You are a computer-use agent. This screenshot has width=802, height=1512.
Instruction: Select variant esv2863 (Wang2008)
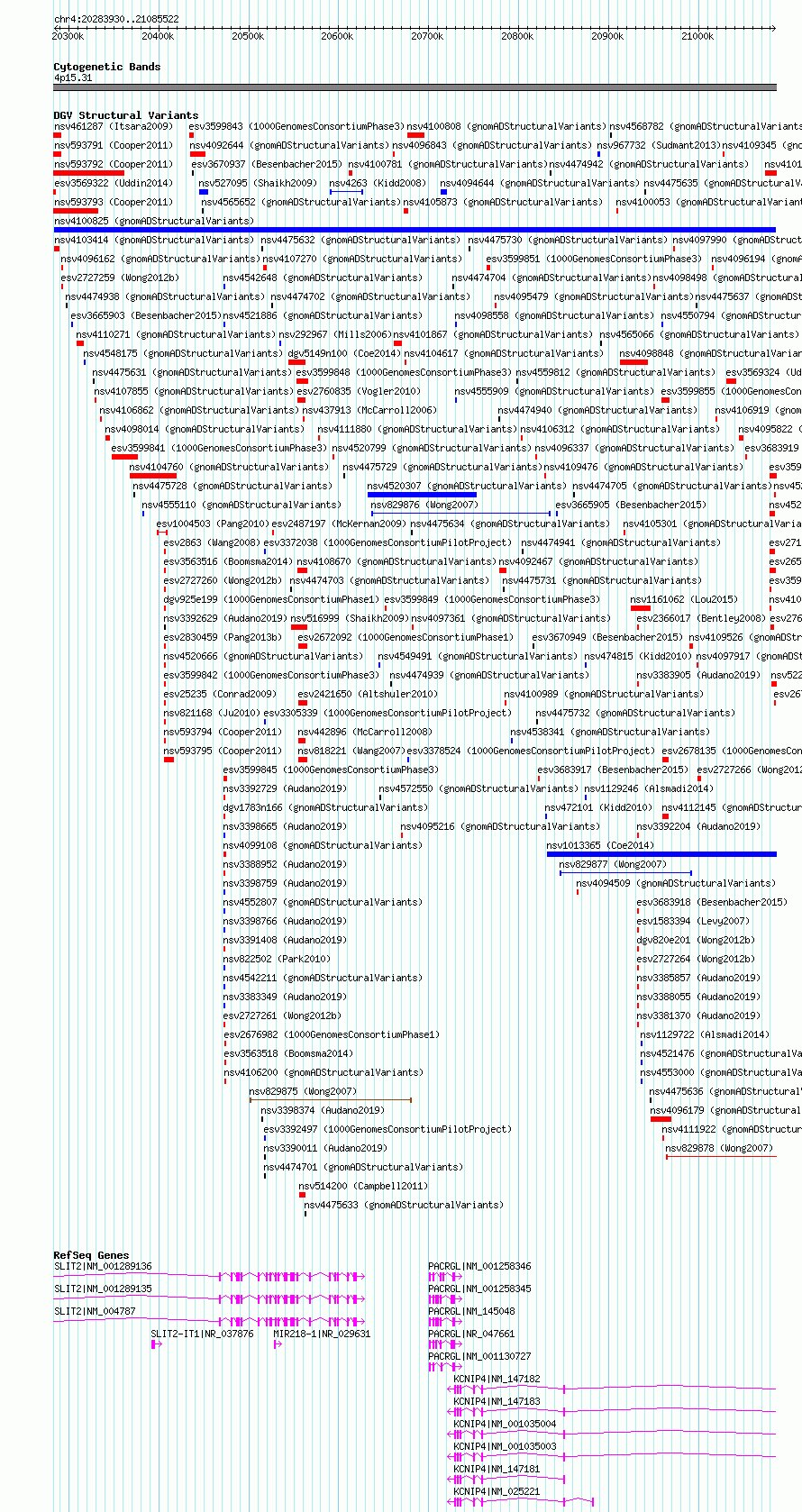point(212,542)
